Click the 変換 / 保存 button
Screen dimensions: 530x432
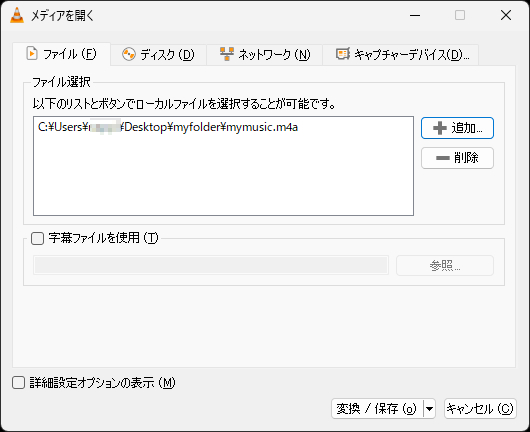(x=377, y=409)
